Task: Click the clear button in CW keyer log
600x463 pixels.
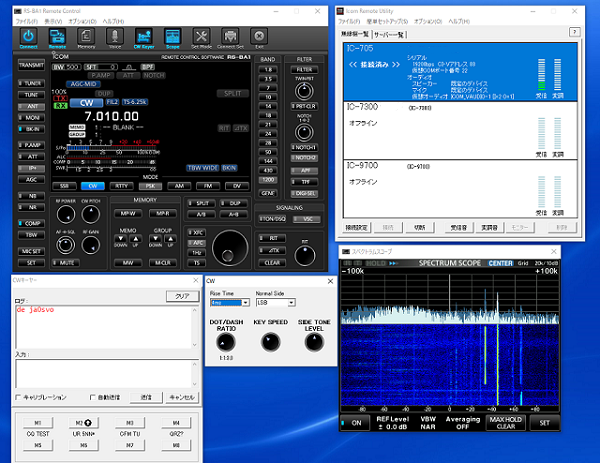Action: click(183, 296)
